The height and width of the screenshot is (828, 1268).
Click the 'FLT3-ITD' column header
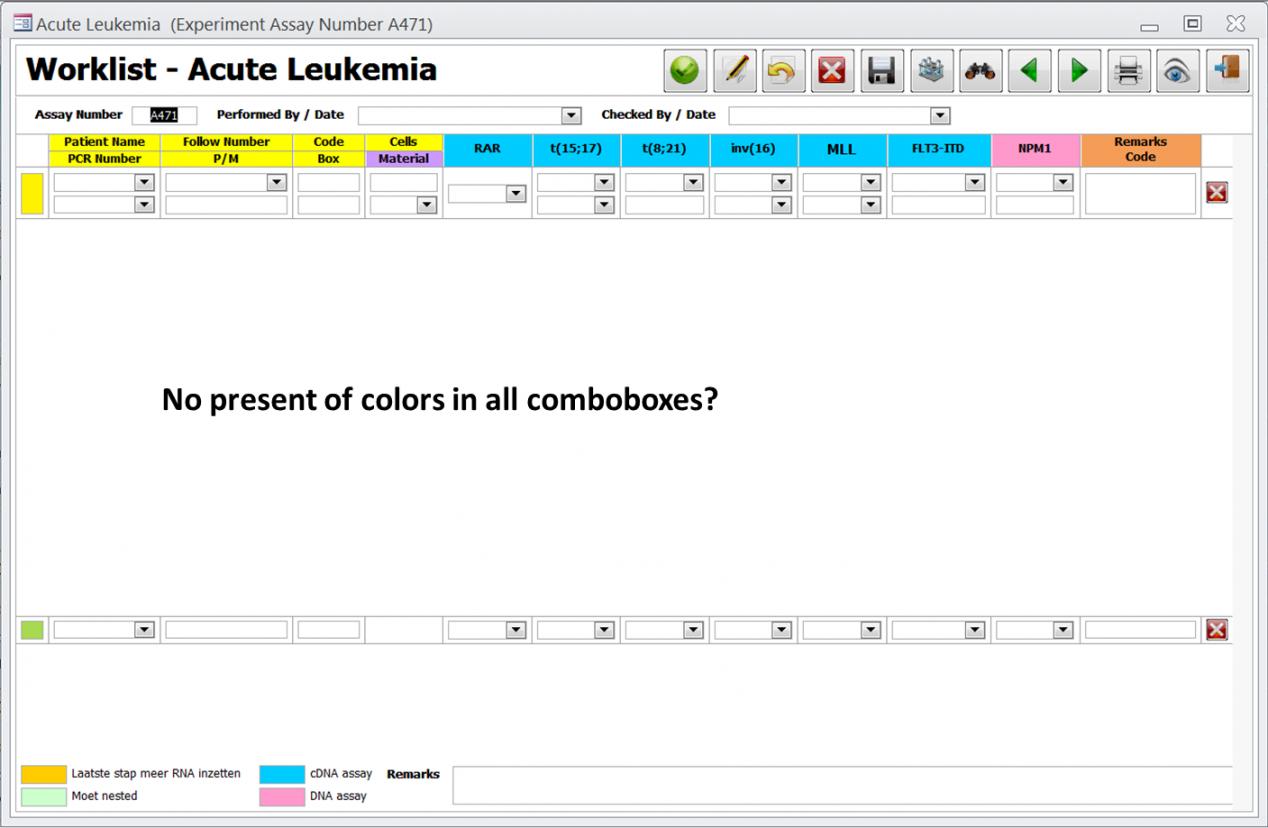pos(939,149)
